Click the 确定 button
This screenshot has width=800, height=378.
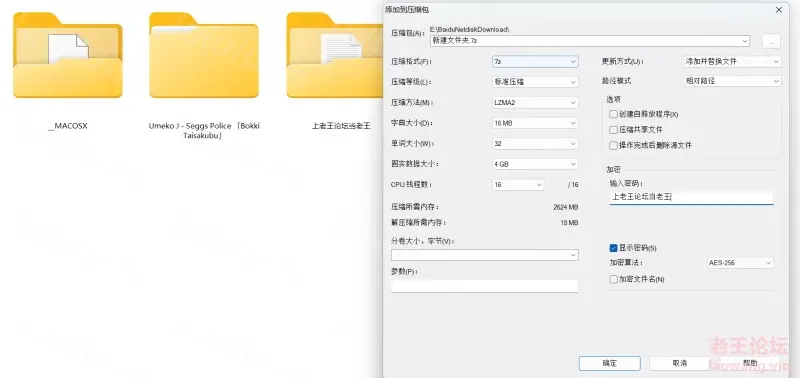[610, 363]
